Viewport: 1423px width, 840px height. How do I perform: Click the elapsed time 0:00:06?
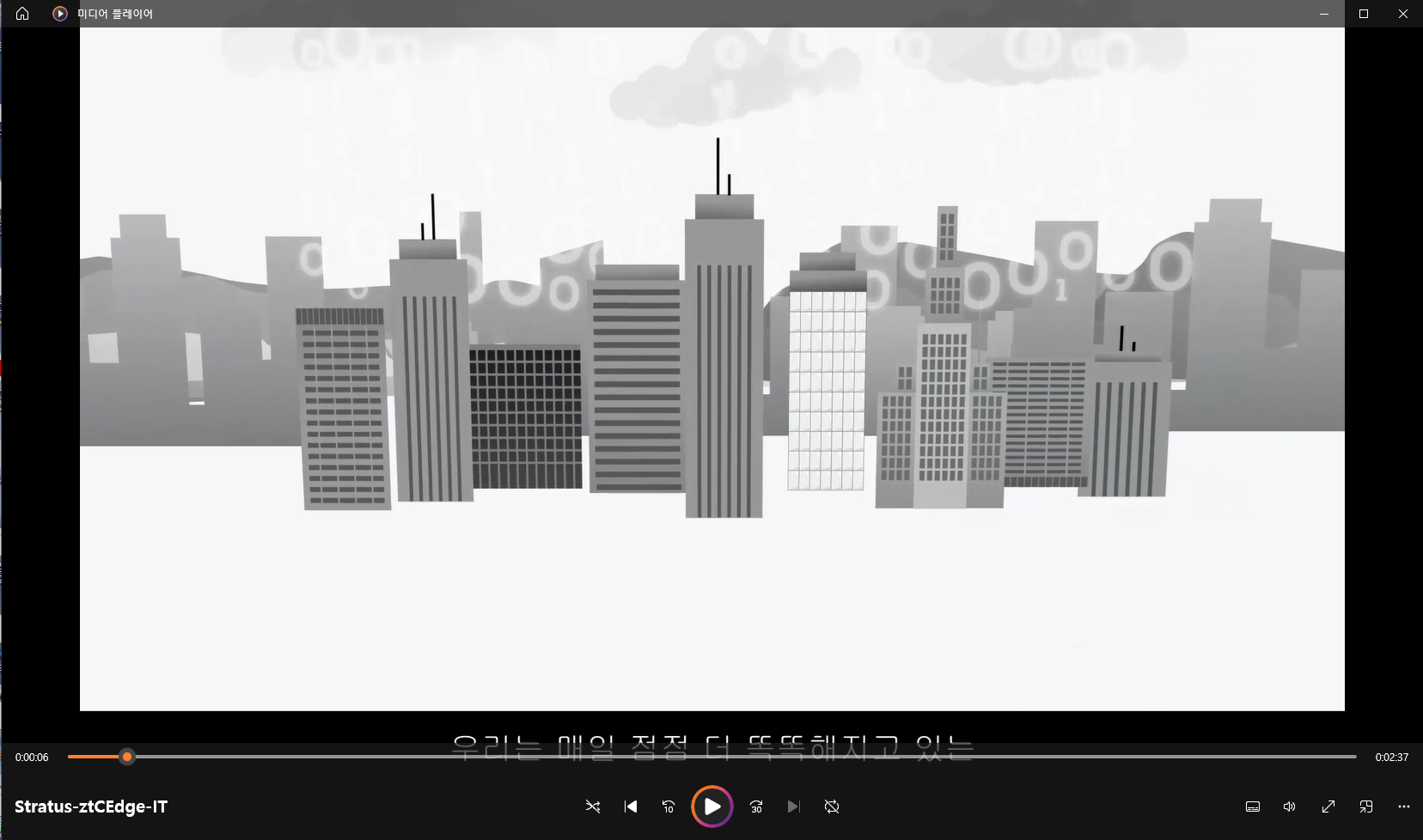tap(32, 758)
